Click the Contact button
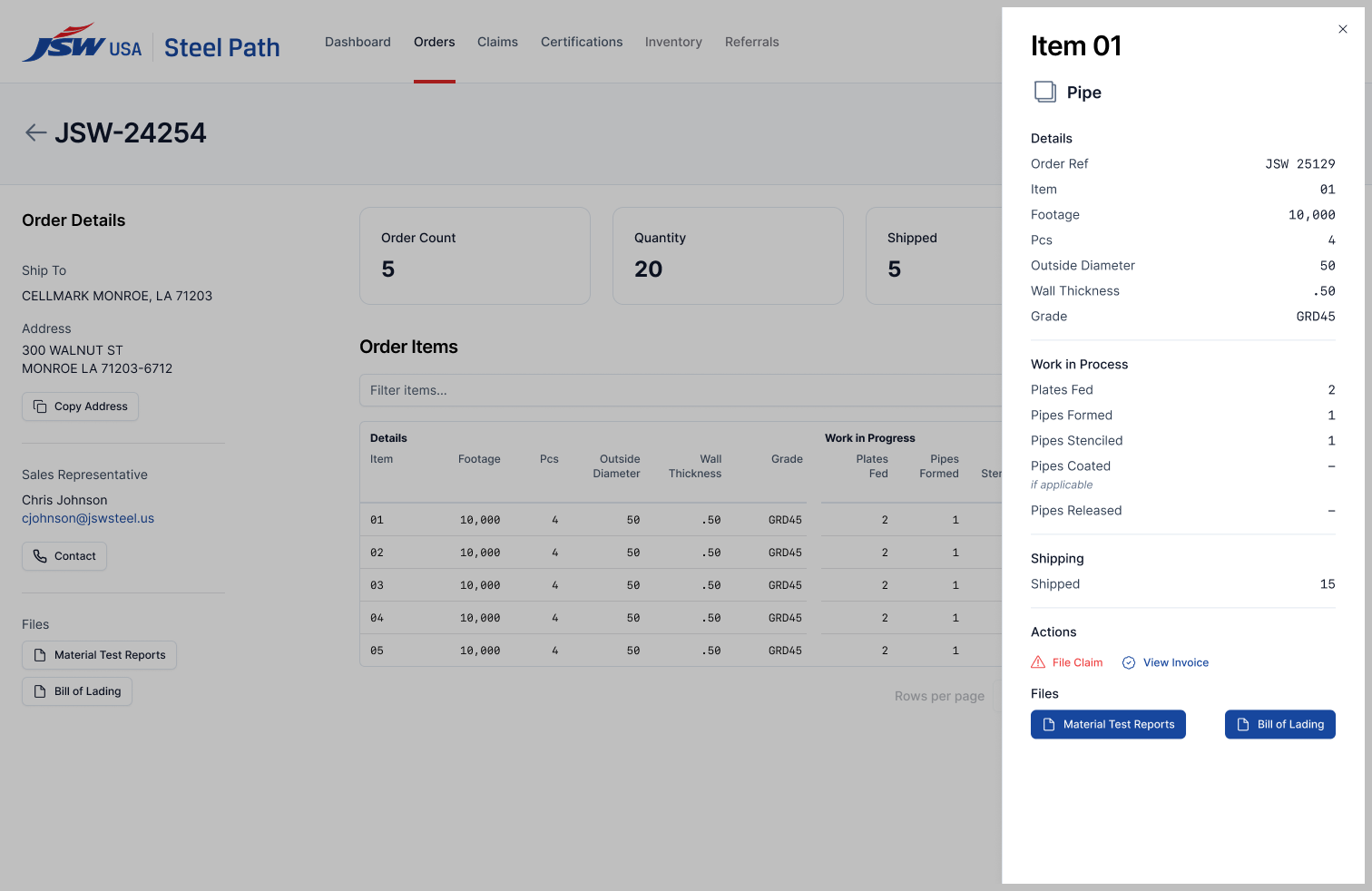Image resolution: width=1372 pixels, height=891 pixels. pyautogui.click(x=64, y=556)
